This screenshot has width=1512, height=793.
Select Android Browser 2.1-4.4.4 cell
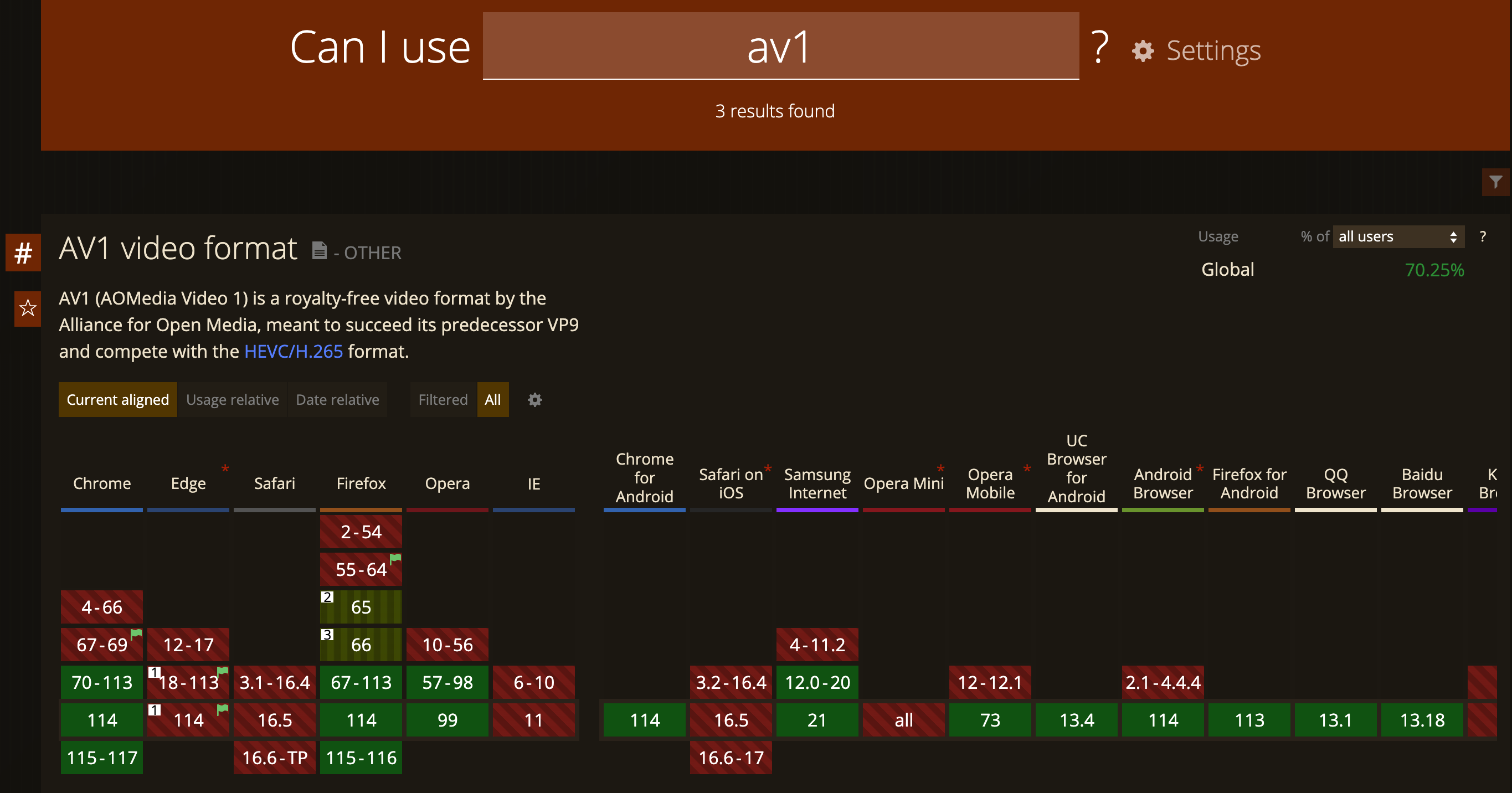point(1163,682)
